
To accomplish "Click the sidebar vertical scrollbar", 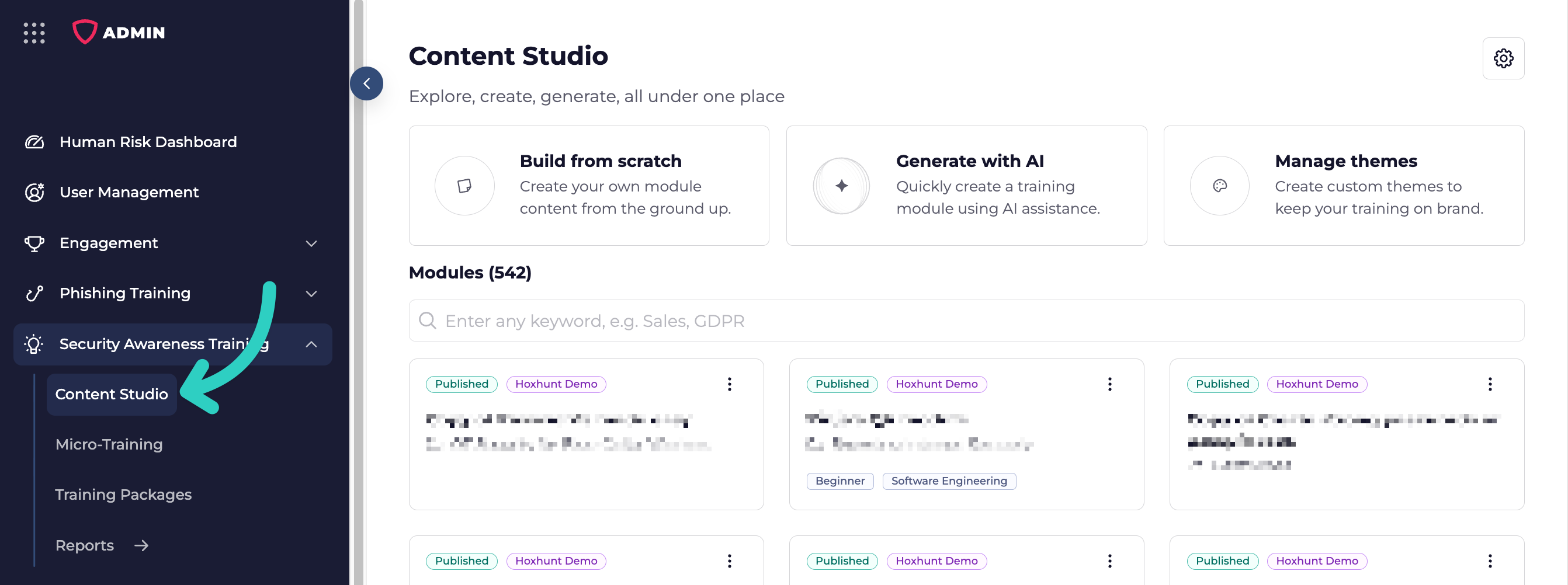I will [x=359, y=292].
